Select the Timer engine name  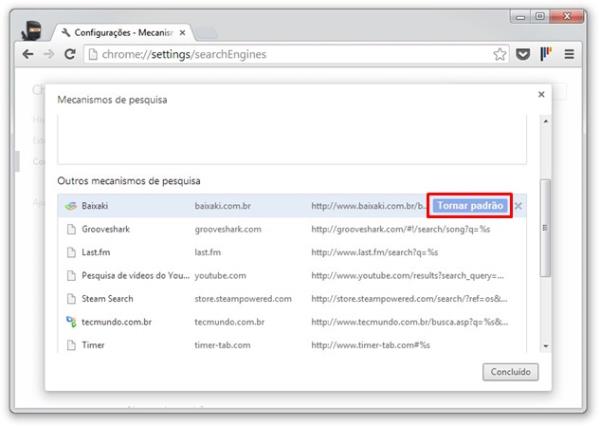pyautogui.click(x=93, y=345)
